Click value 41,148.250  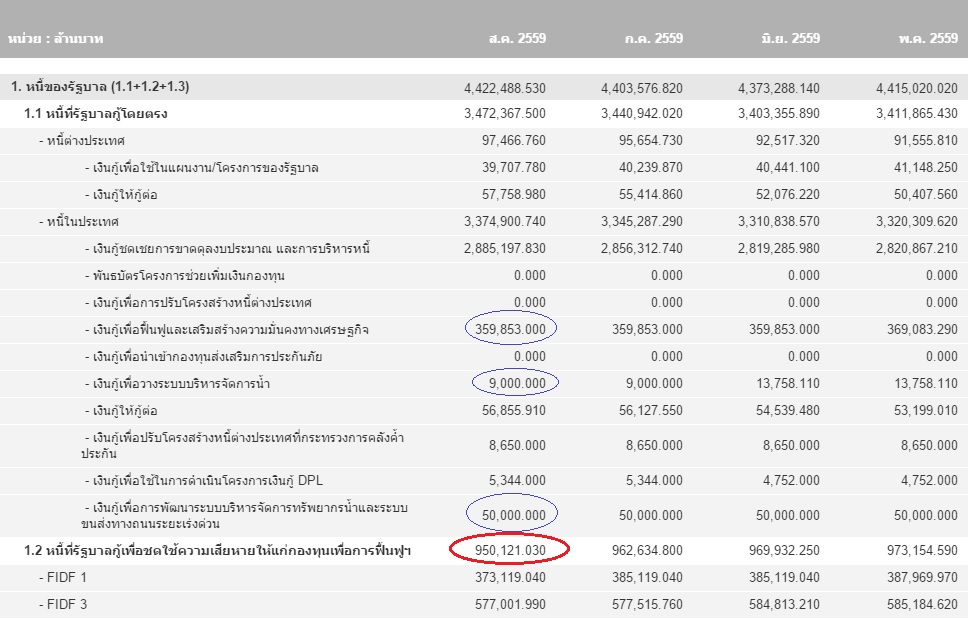(926, 168)
